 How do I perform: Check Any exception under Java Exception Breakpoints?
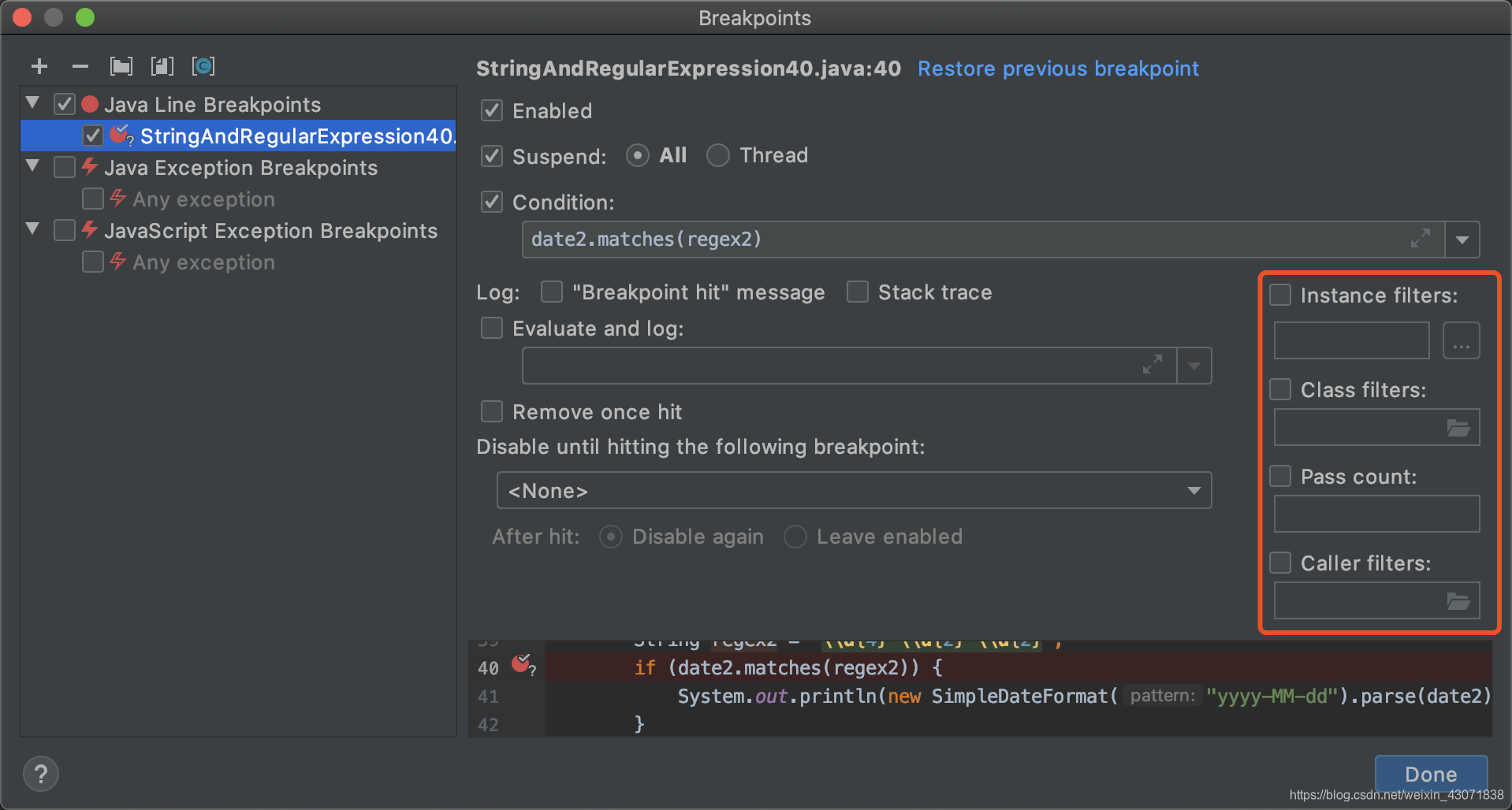93,199
